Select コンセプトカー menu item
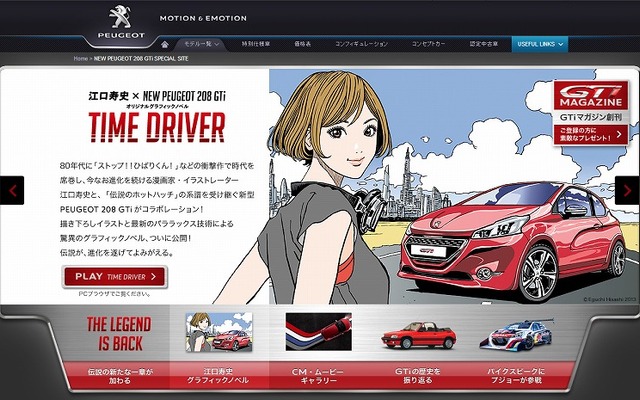640x400 pixels. point(428,44)
